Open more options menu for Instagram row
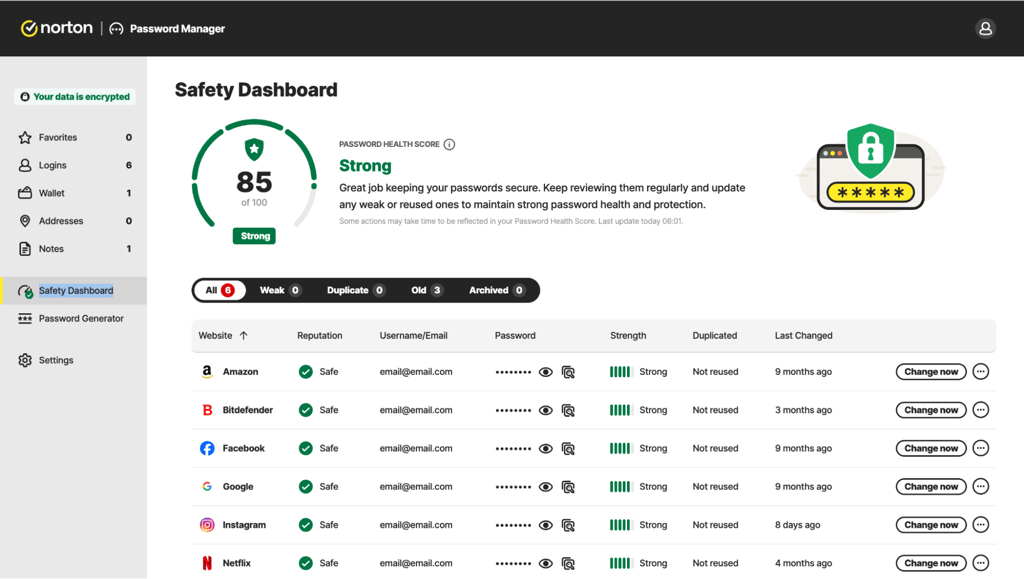This screenshot has width=1024, height=579. coord(980,525)
